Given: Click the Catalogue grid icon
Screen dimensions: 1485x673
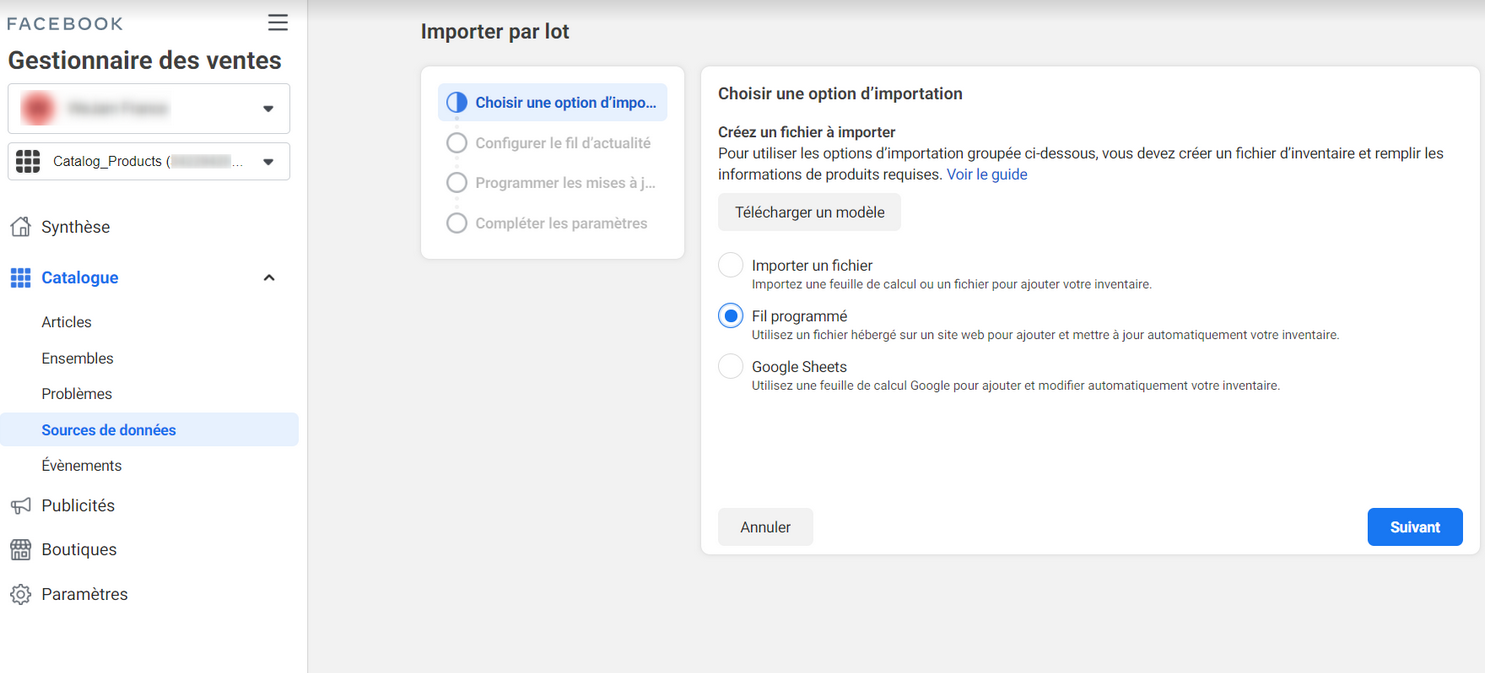Looking at the screenshot, I should click(x=20, y=278).
